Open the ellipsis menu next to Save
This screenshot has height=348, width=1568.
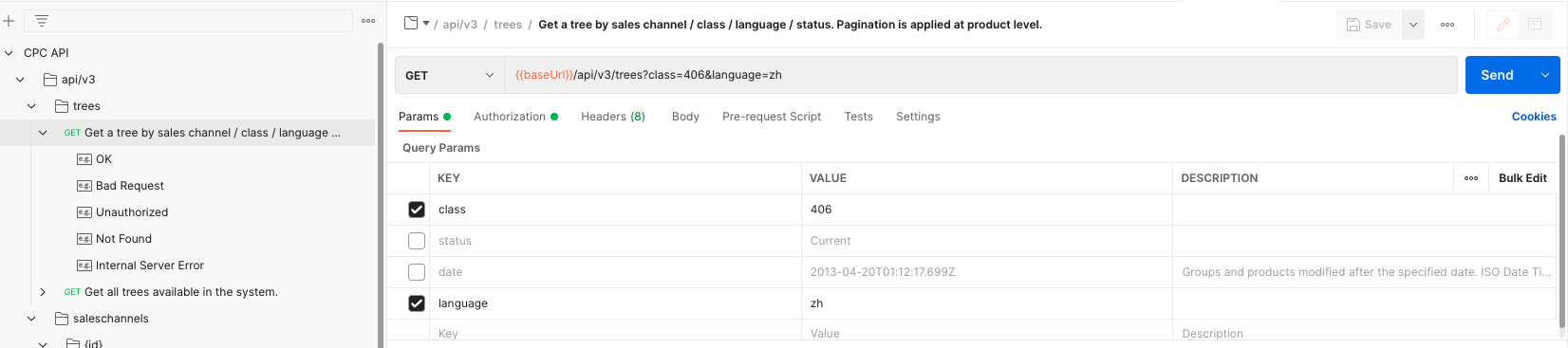(1447, 25)
